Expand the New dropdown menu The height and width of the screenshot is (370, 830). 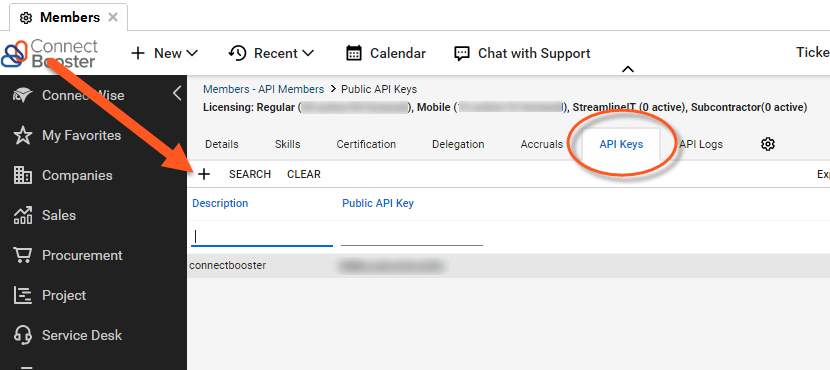tap(165, 53)
